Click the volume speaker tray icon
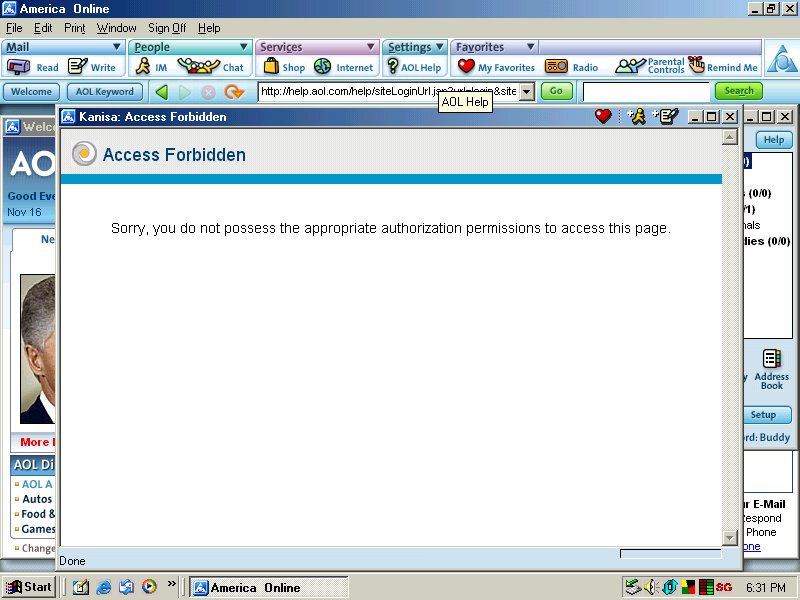This screenshot has width=800, height=600. [651, 587]
